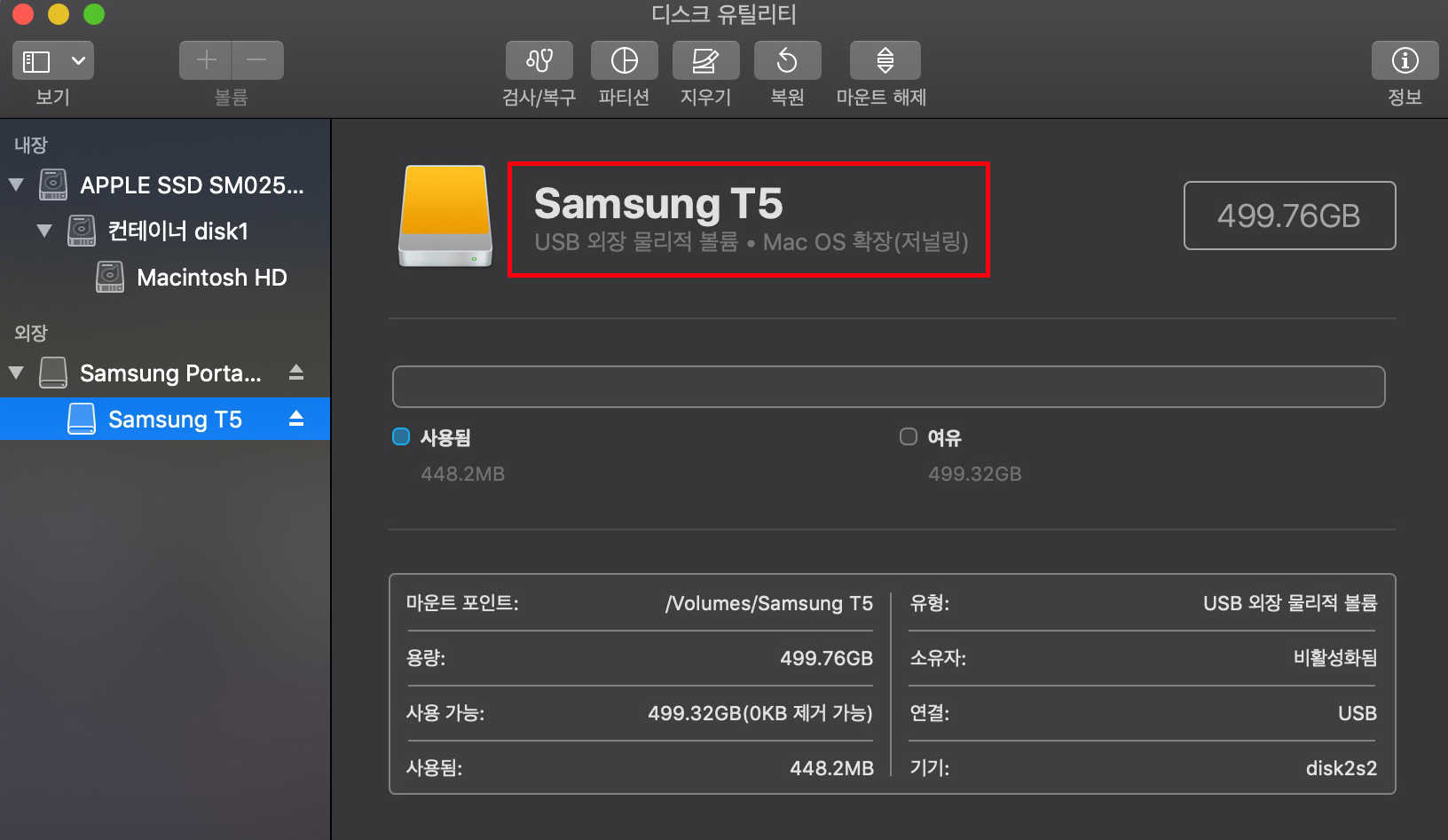Eject the Samsung Porta... drive

pyautogui.click(x=296, y=373)
